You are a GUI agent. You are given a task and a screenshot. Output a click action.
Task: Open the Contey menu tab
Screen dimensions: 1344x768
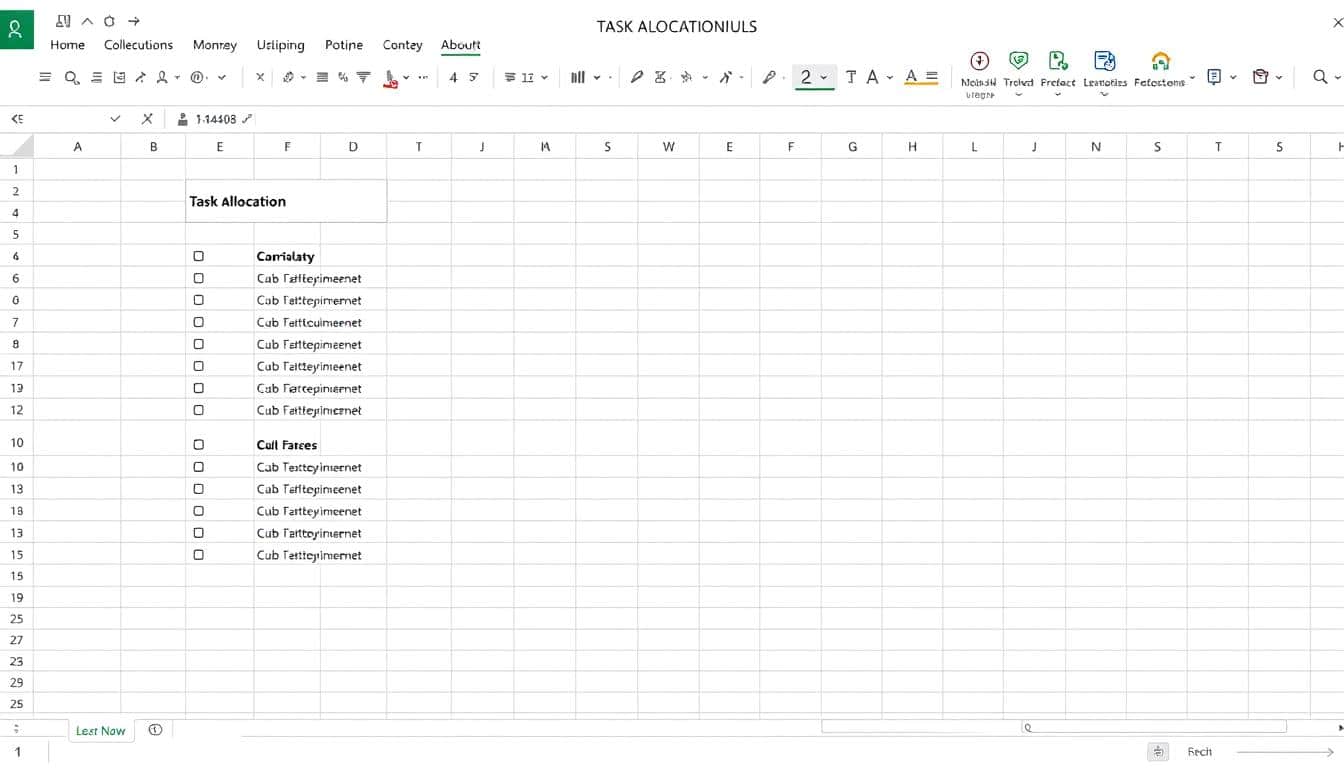coord(402,45)
